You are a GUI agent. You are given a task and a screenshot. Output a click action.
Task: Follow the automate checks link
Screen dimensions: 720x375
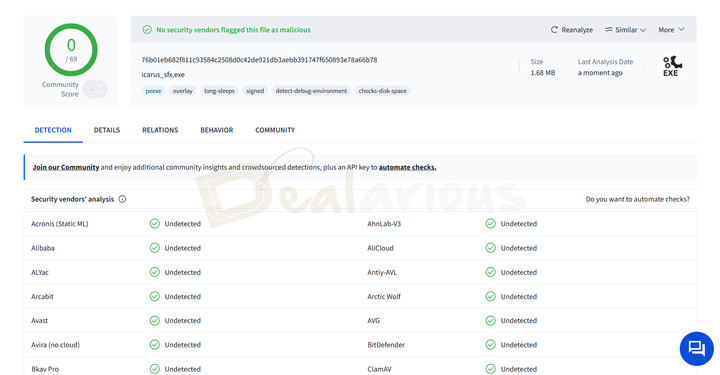point(407,167)
